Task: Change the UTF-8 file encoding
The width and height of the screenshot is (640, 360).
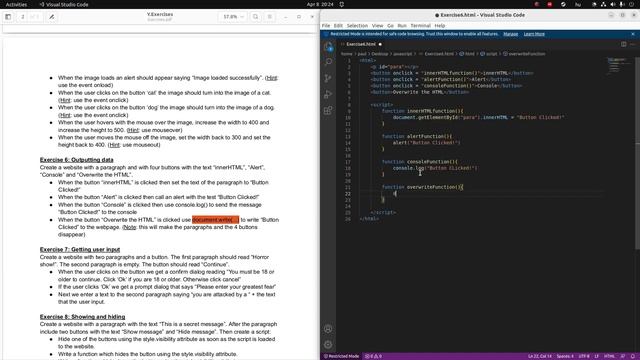Action: [x=584, y=356]
